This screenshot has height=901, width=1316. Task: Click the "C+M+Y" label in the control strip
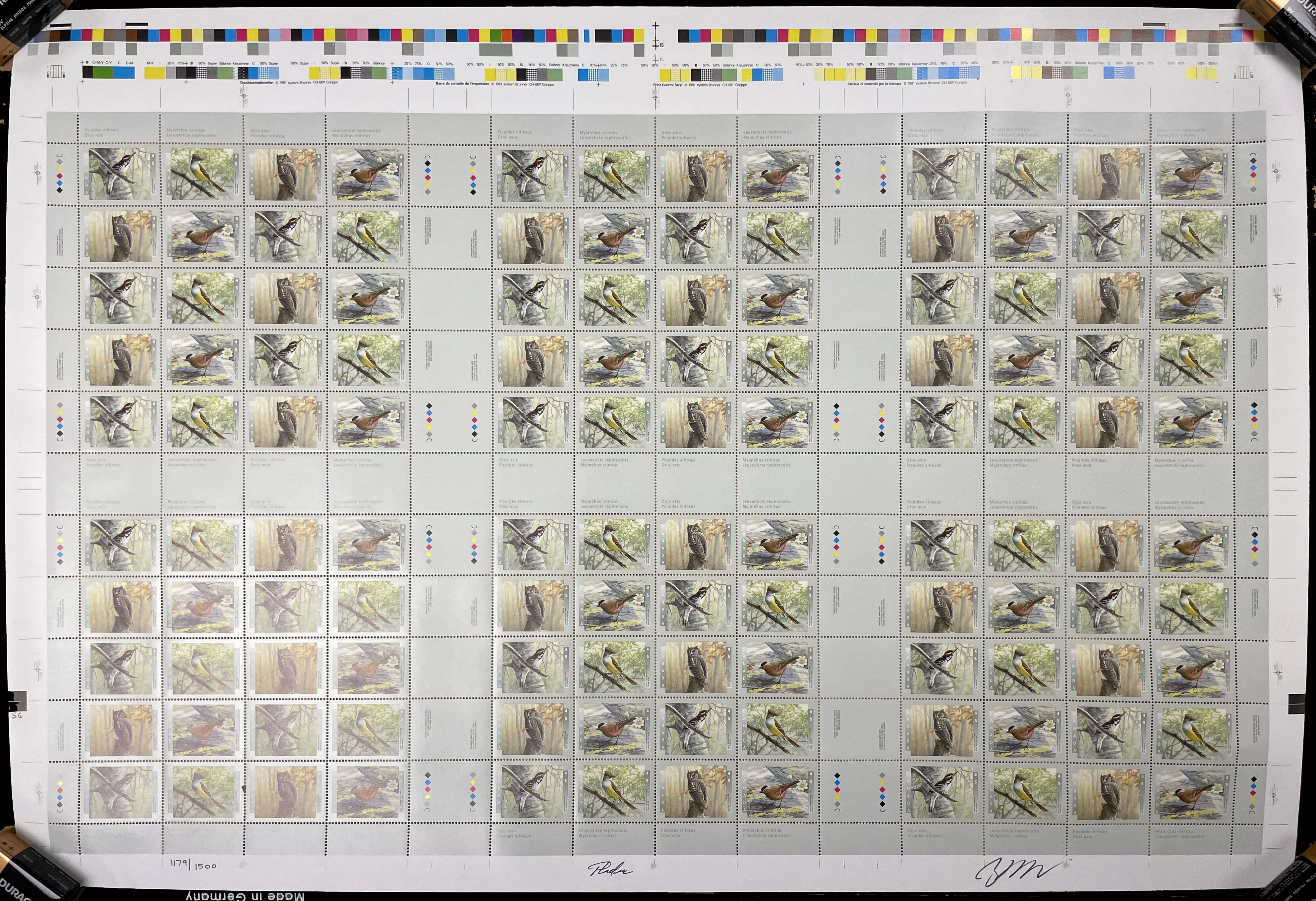[x=98, y=62]
